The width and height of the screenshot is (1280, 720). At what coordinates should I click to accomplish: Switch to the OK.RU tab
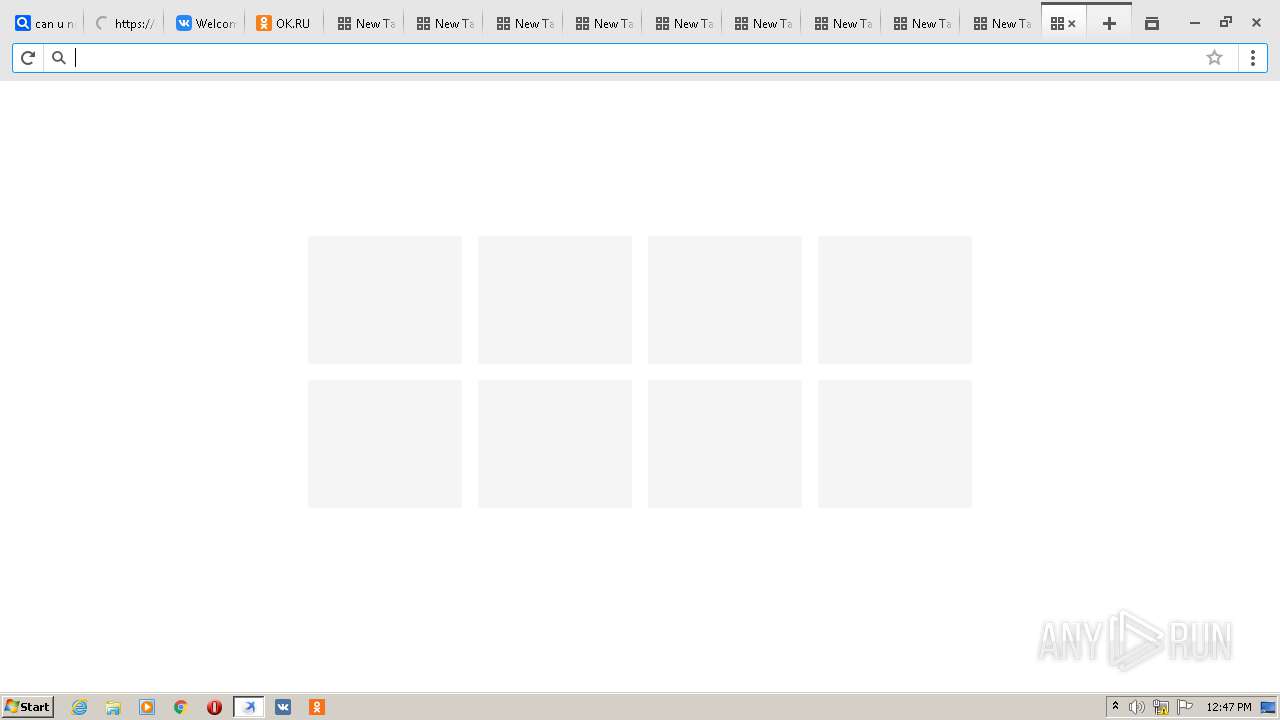coord(284,23)
